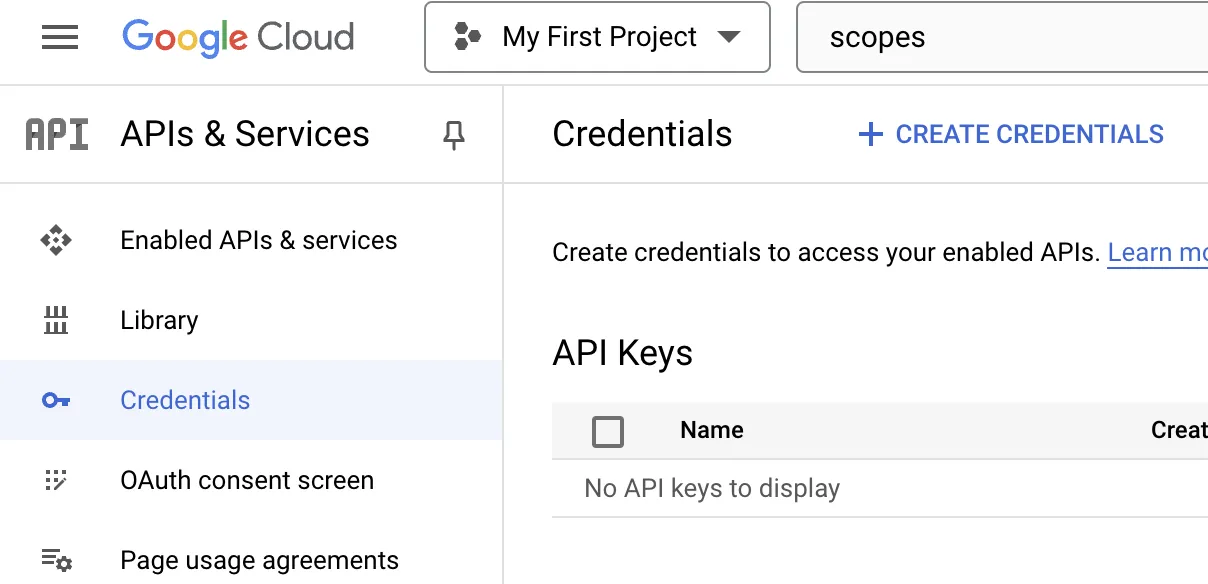This screenshot has width=1208, height=584.
Task: Click the APIs & Services heading
Action: [x=245, y=134]
